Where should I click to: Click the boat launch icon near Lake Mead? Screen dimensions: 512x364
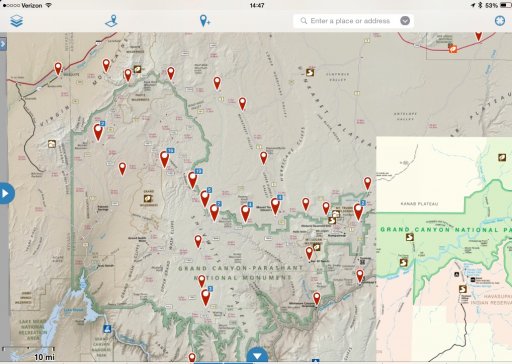(x=107, y=328)
